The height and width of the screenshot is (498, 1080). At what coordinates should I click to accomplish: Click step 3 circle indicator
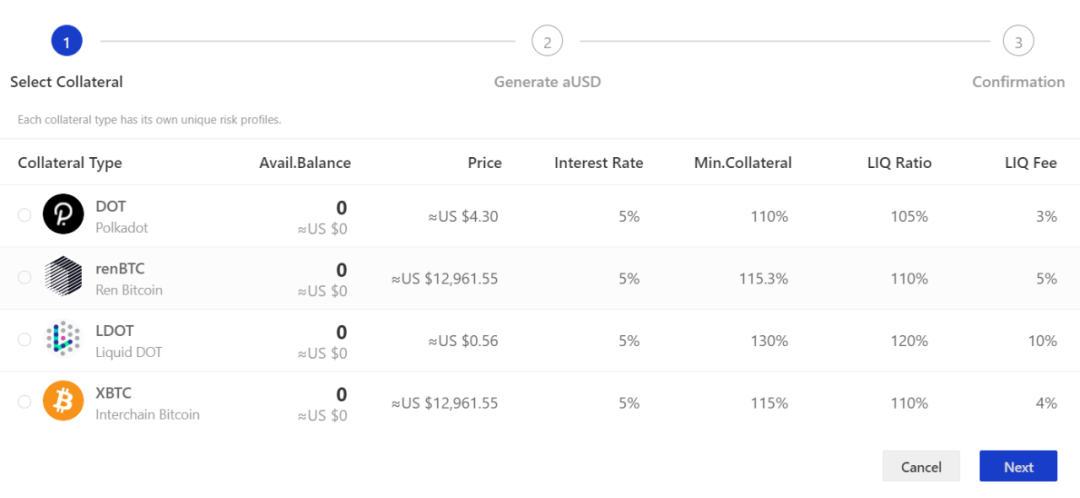pyautogui.click(x=1018, y=42)
